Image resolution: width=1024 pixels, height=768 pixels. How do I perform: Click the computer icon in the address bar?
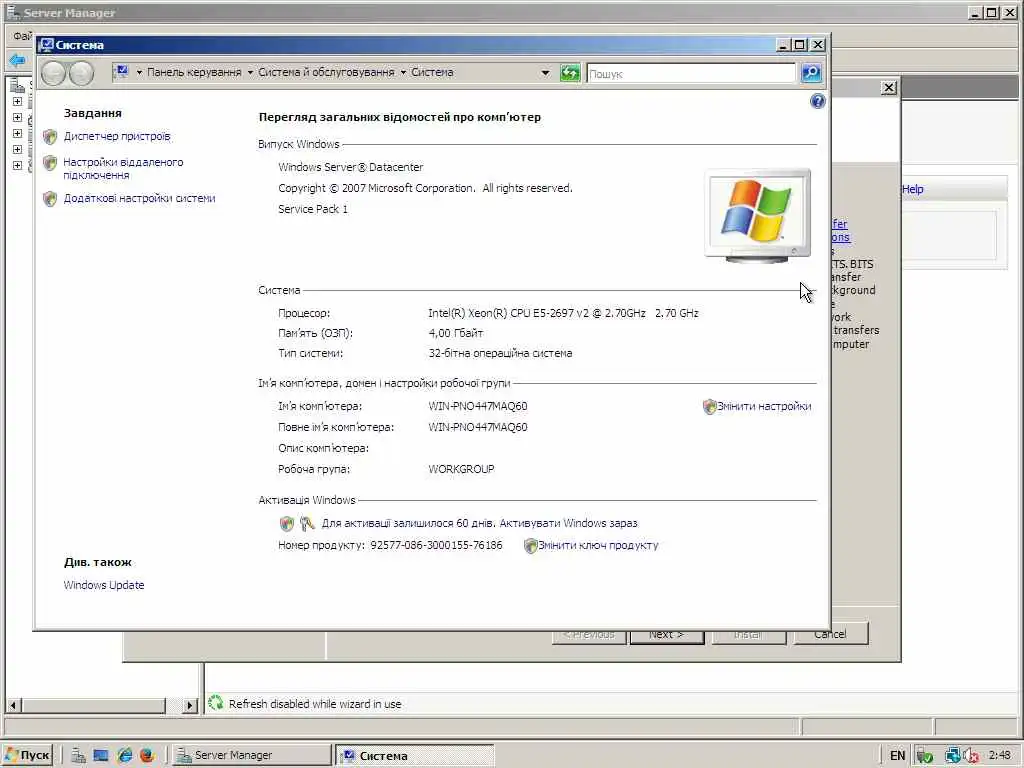[121, 72]
